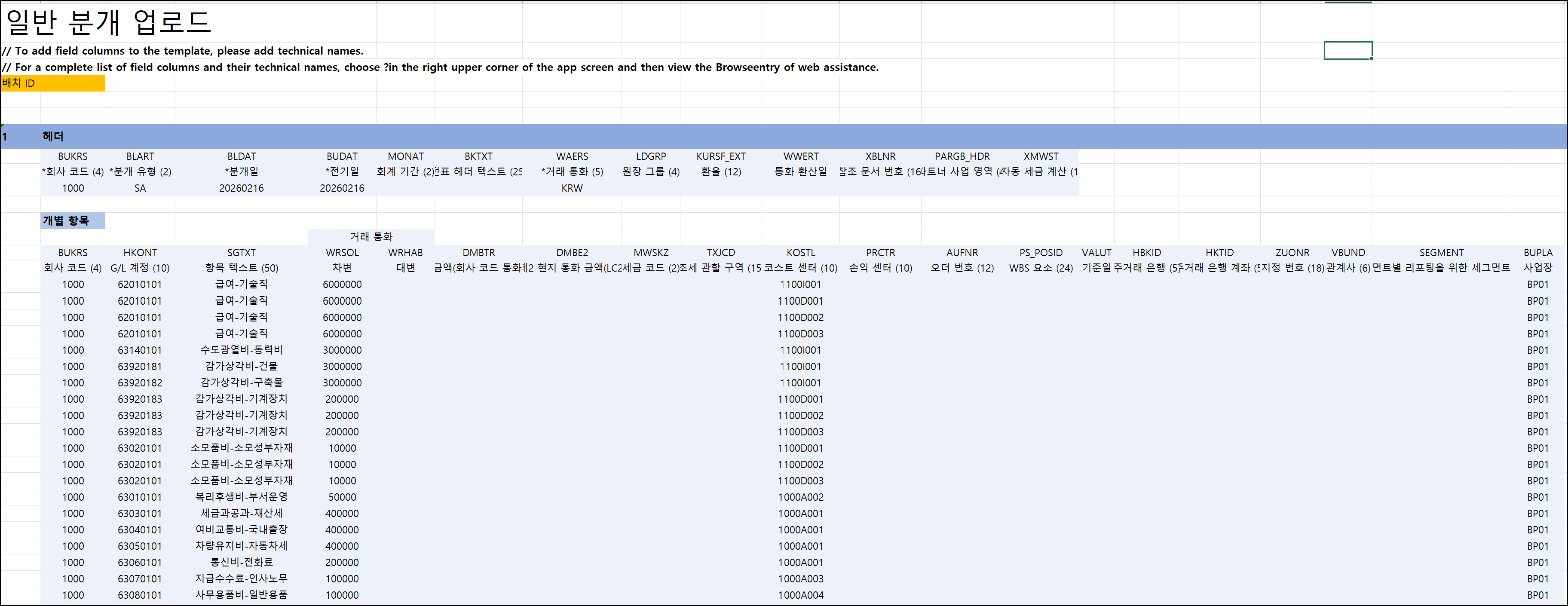This screenshot has height=606, width=1568.
Task: Click the cost center 1000A004 cell
Action: [x=800, y=595]
